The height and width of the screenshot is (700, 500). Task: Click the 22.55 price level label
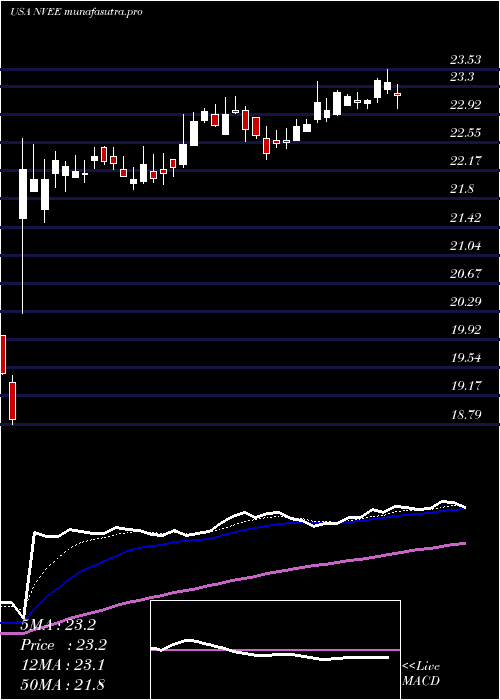(465, 133)
